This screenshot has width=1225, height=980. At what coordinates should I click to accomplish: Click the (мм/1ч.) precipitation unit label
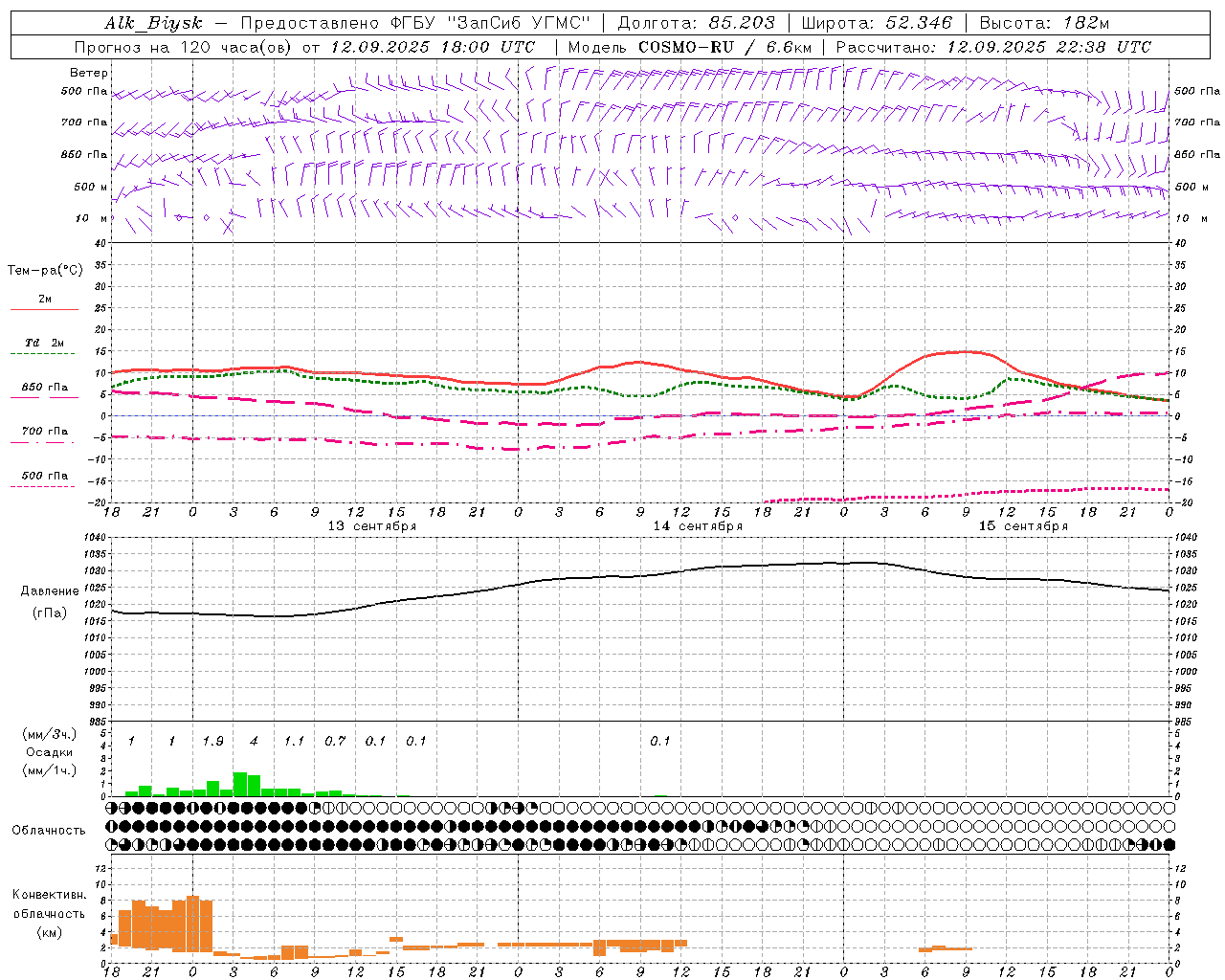coord(50,770)
